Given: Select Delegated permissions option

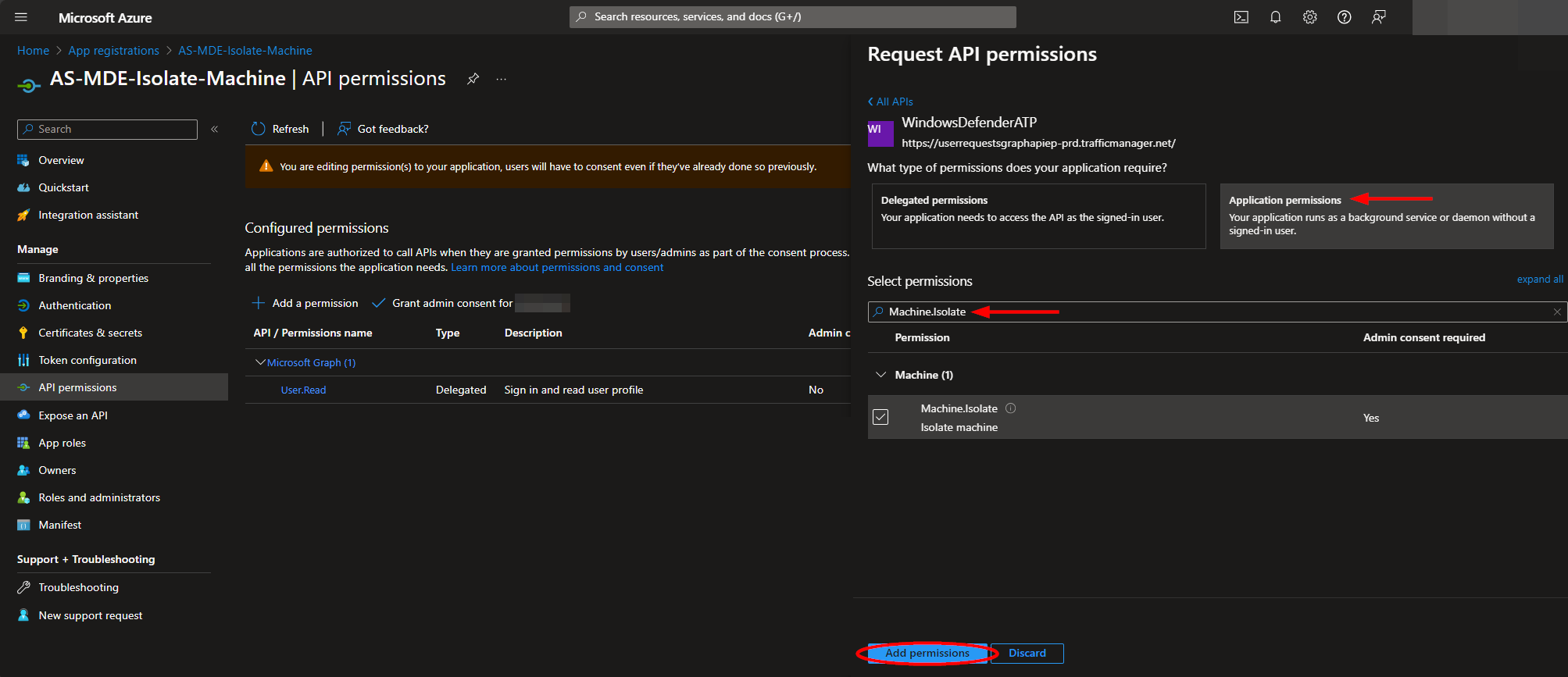Looking at the screenshot, I should tap(1038, 216).
